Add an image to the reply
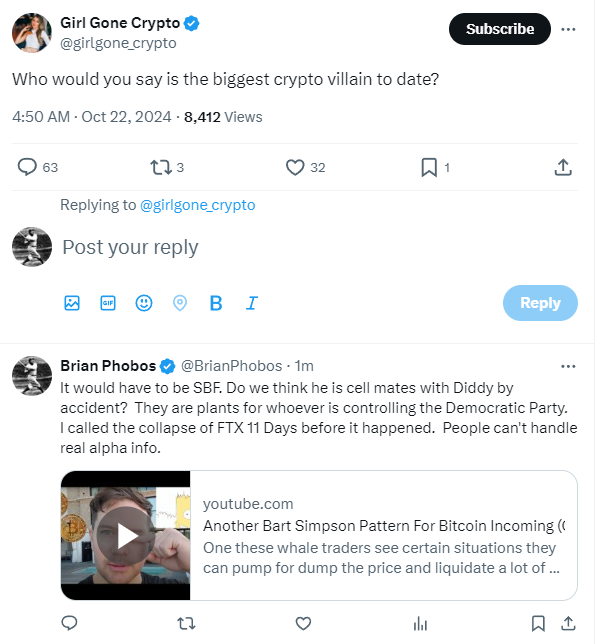This screenshot has width=598, height=644. coord(72,303)
